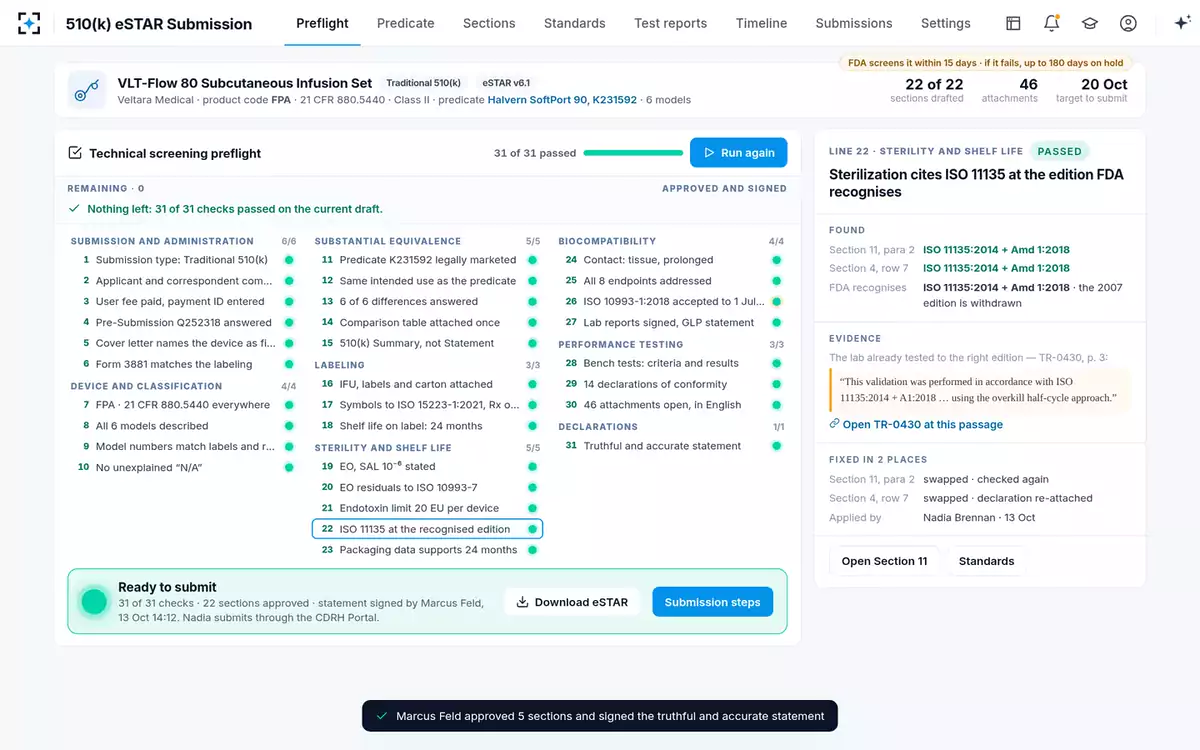Screen dimensions: 1200x750
Task: Open the Test reports tab
Action: pyautogui.click(x=671, y=23)
